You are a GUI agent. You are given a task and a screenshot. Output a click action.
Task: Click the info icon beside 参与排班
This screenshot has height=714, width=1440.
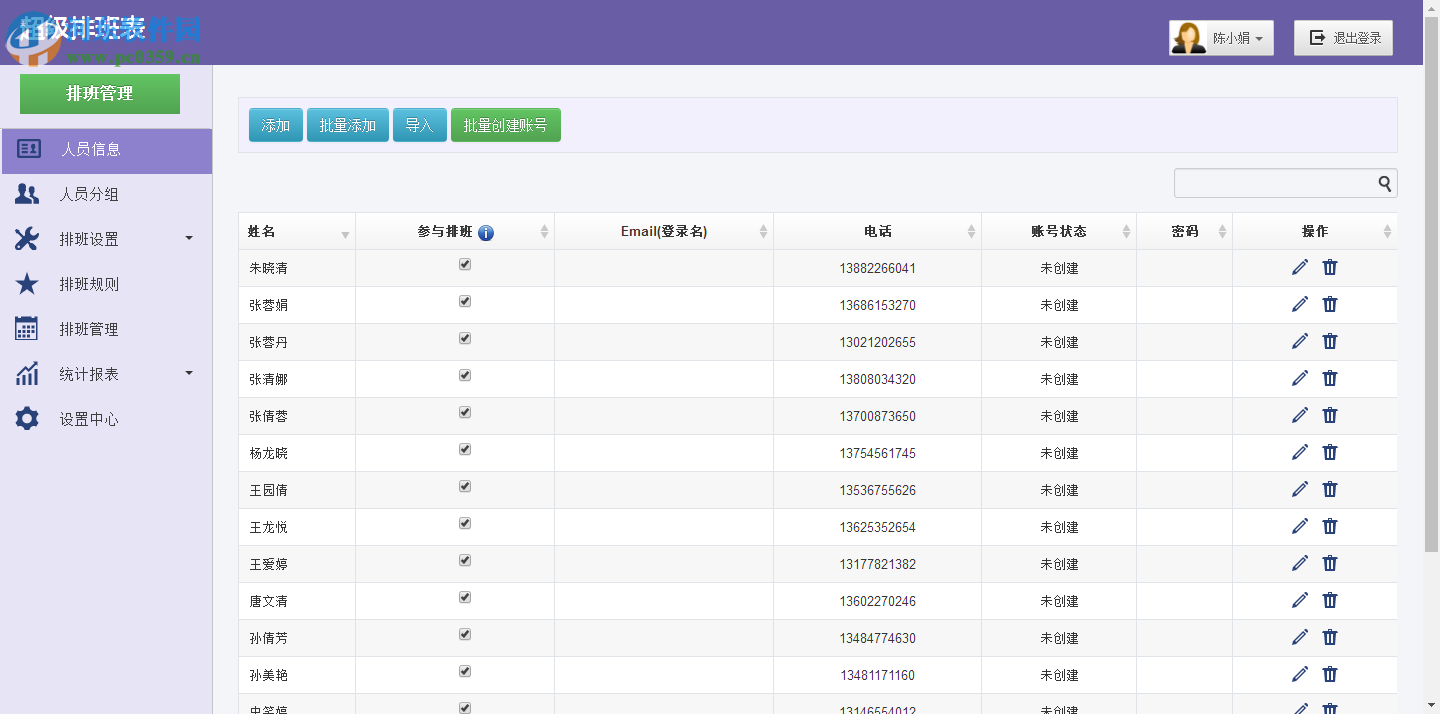coord(486,232)
